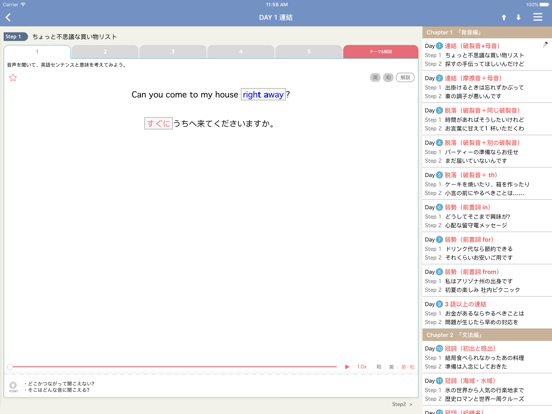Toggle the favorite star on sentence
Viewport: 552px width, 414px height.
[13, 77]
